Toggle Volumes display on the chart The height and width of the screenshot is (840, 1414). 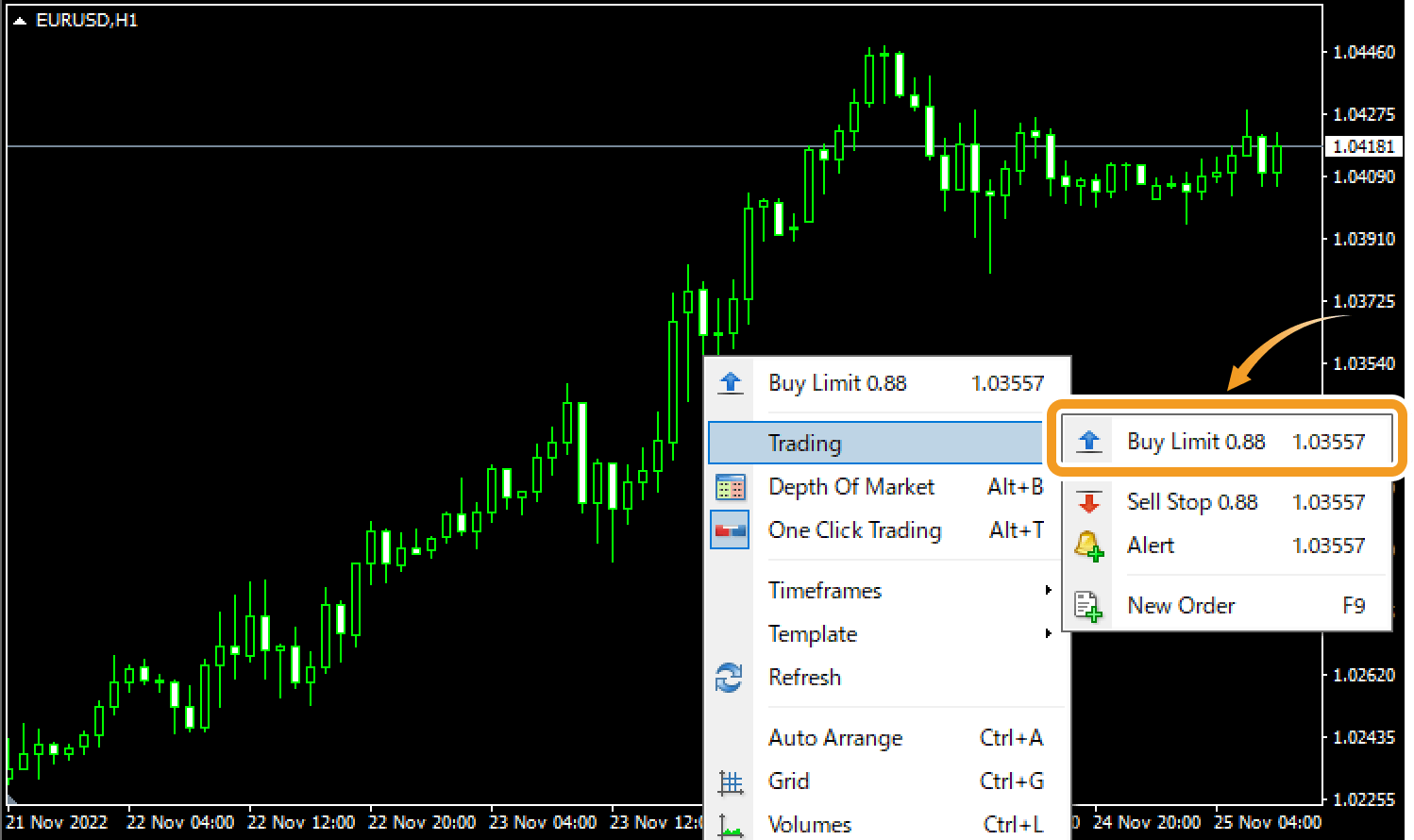click(809, 823)
